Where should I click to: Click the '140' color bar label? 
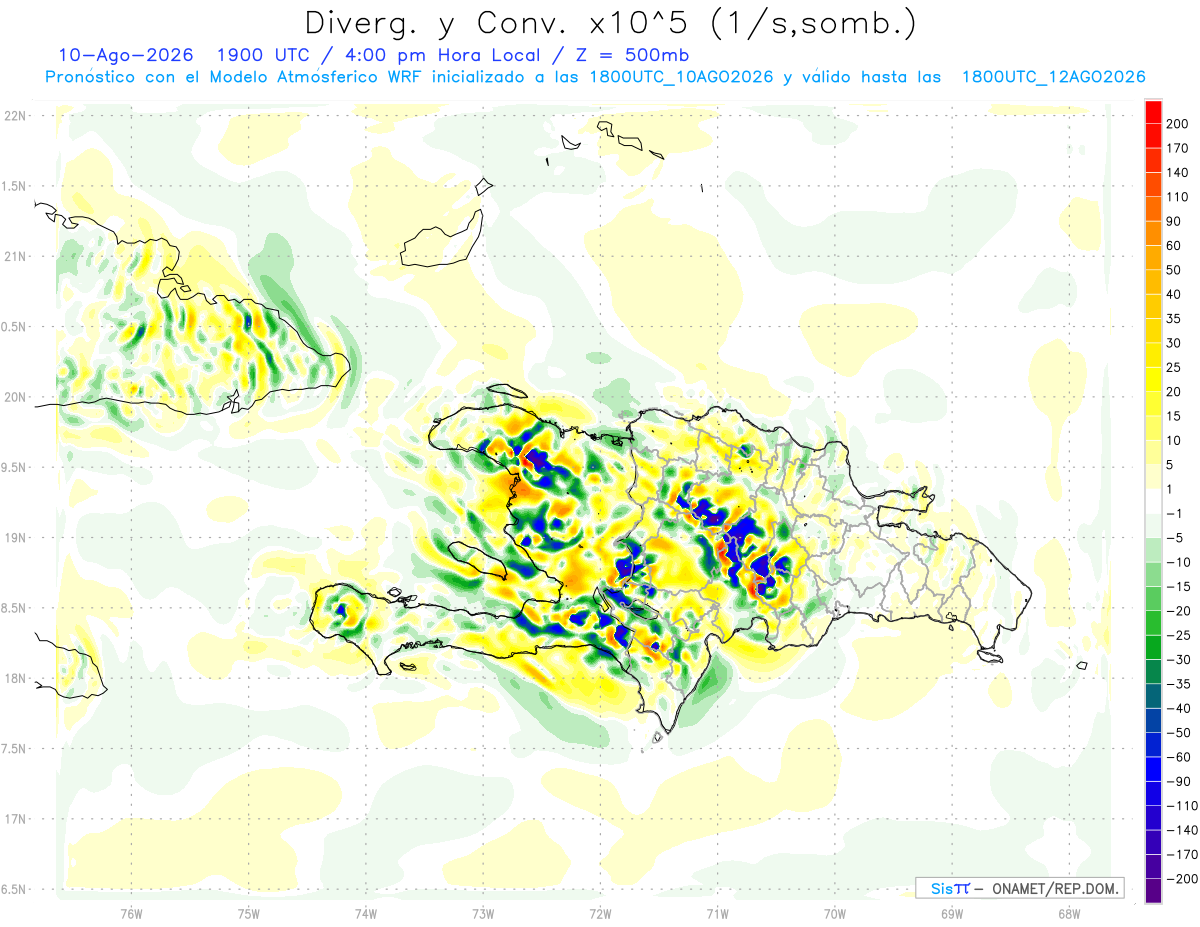pos(1177,172)
